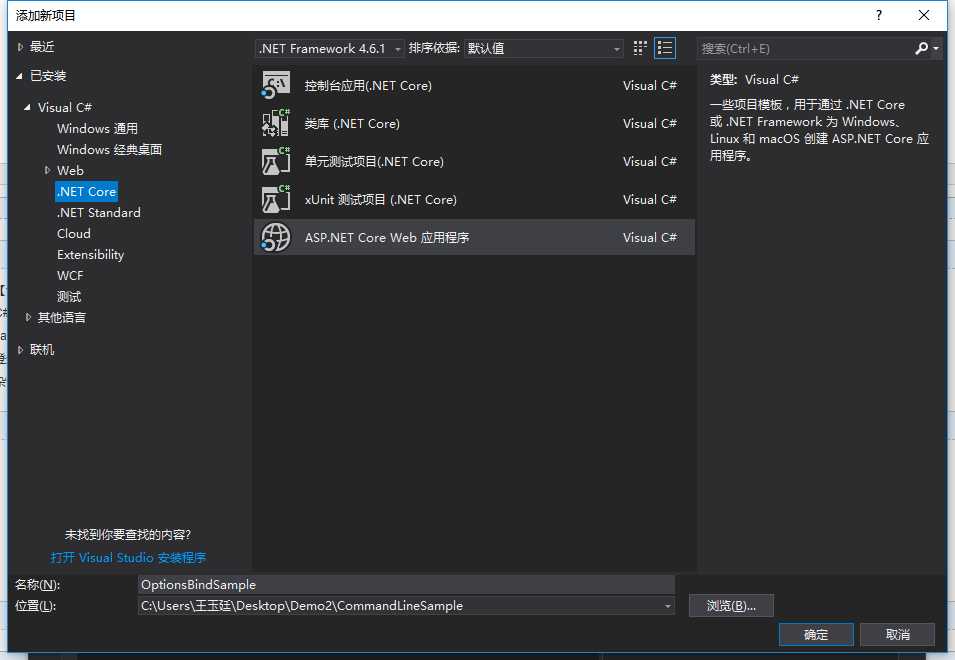The height and width of the screenshot is (660, 955).
Task: Click the 搜索(Ctrl+E) search box
Action: click(804, 48)
